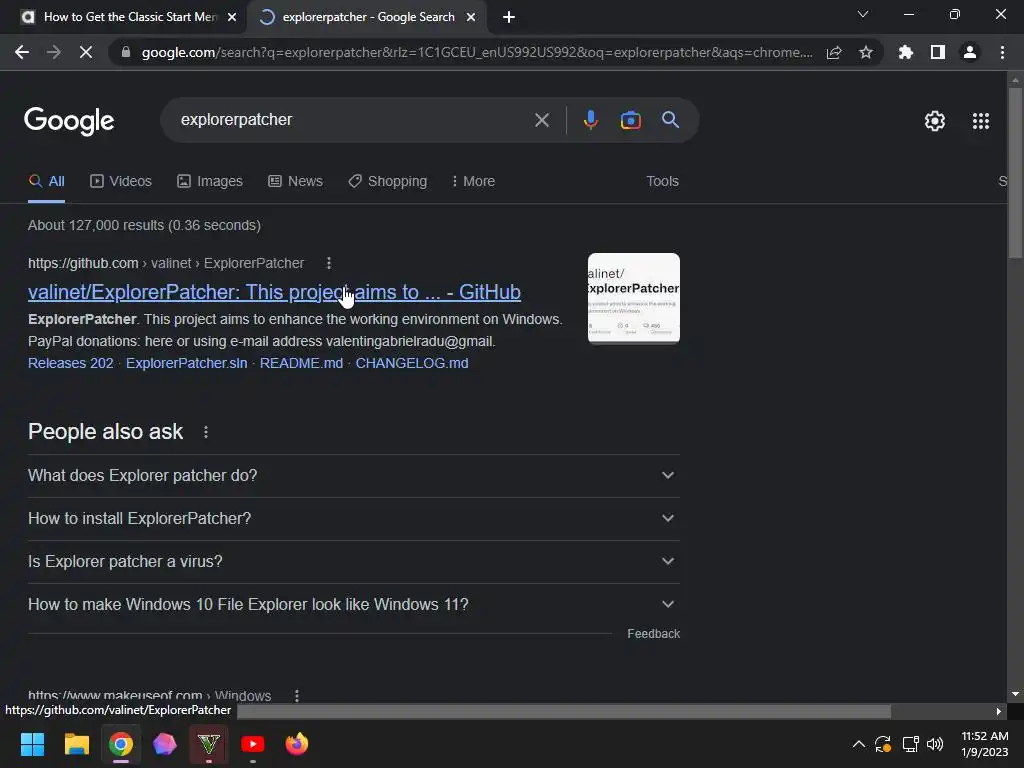Open People also ask options menu
The height and width of the screenshot is (768, 1024).
point(206,432)
